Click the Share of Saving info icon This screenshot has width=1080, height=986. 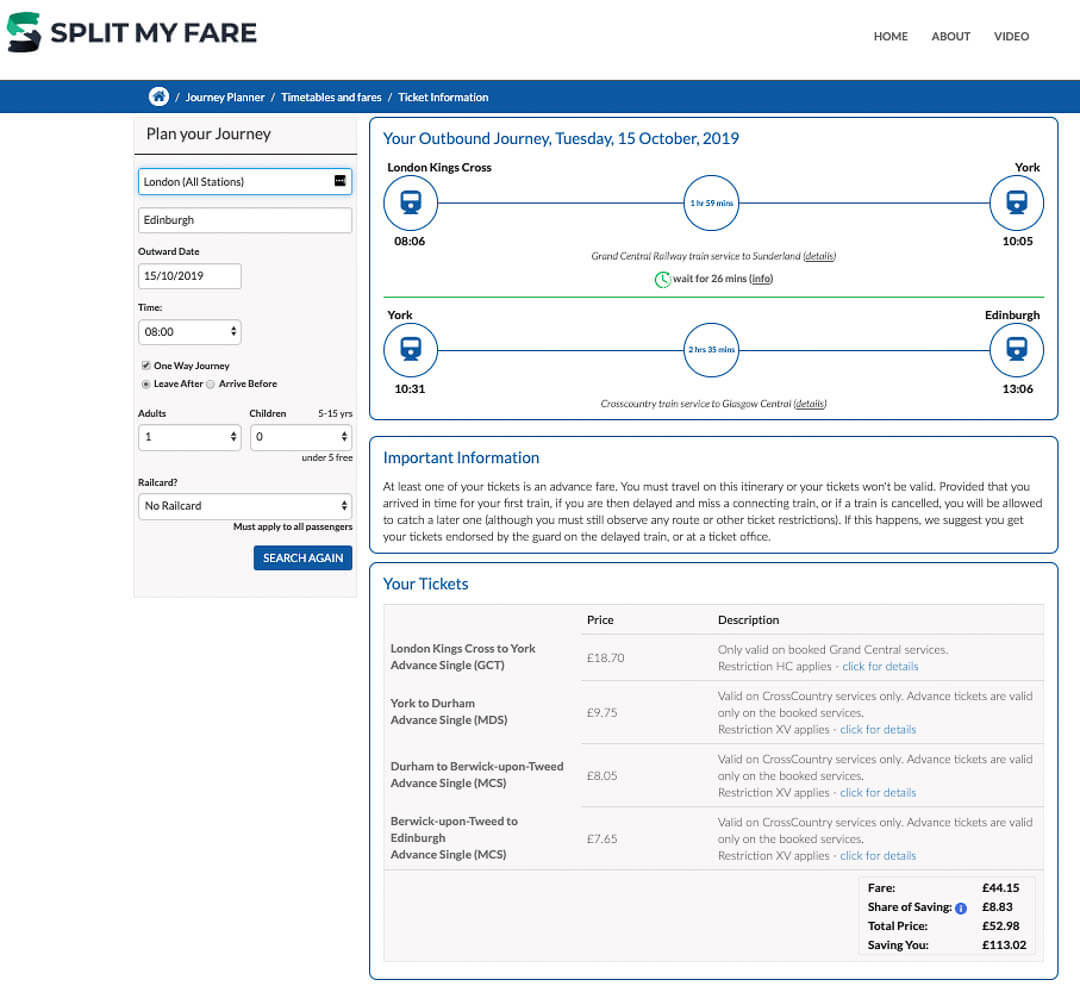click(x=961, y=908)
